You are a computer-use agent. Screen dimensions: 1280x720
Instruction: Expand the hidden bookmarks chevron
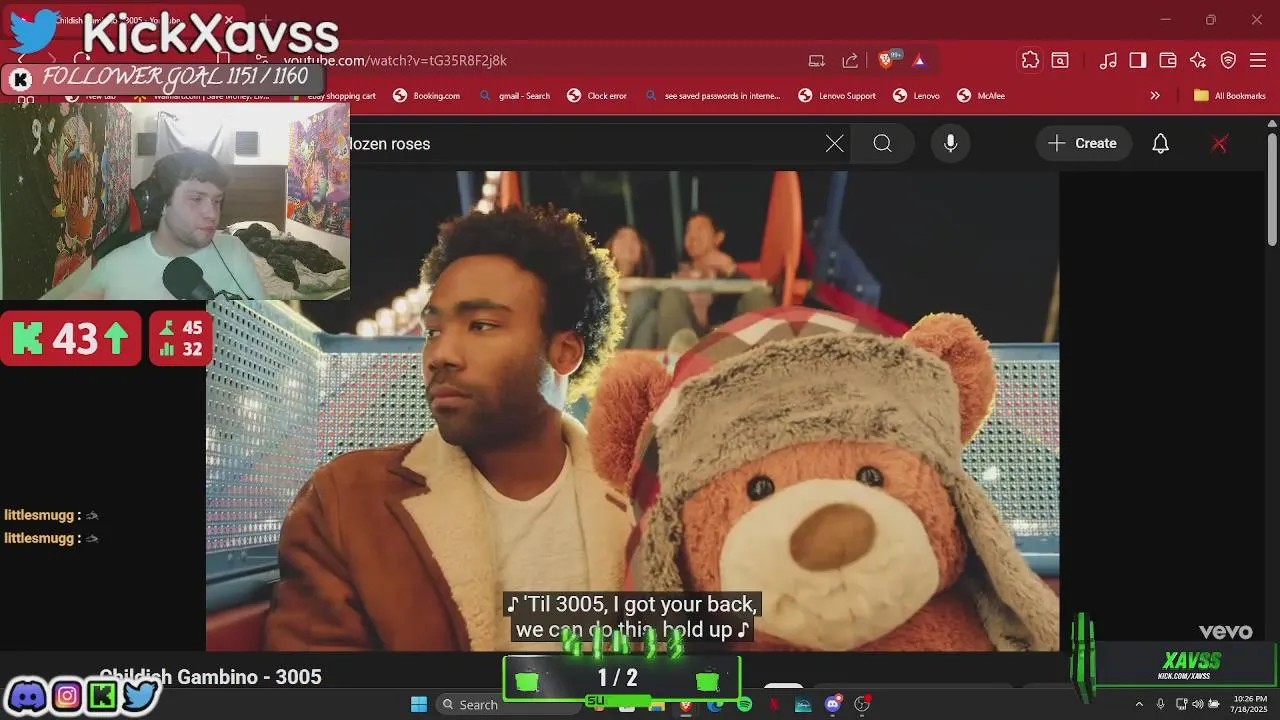tap(1155, 96)
